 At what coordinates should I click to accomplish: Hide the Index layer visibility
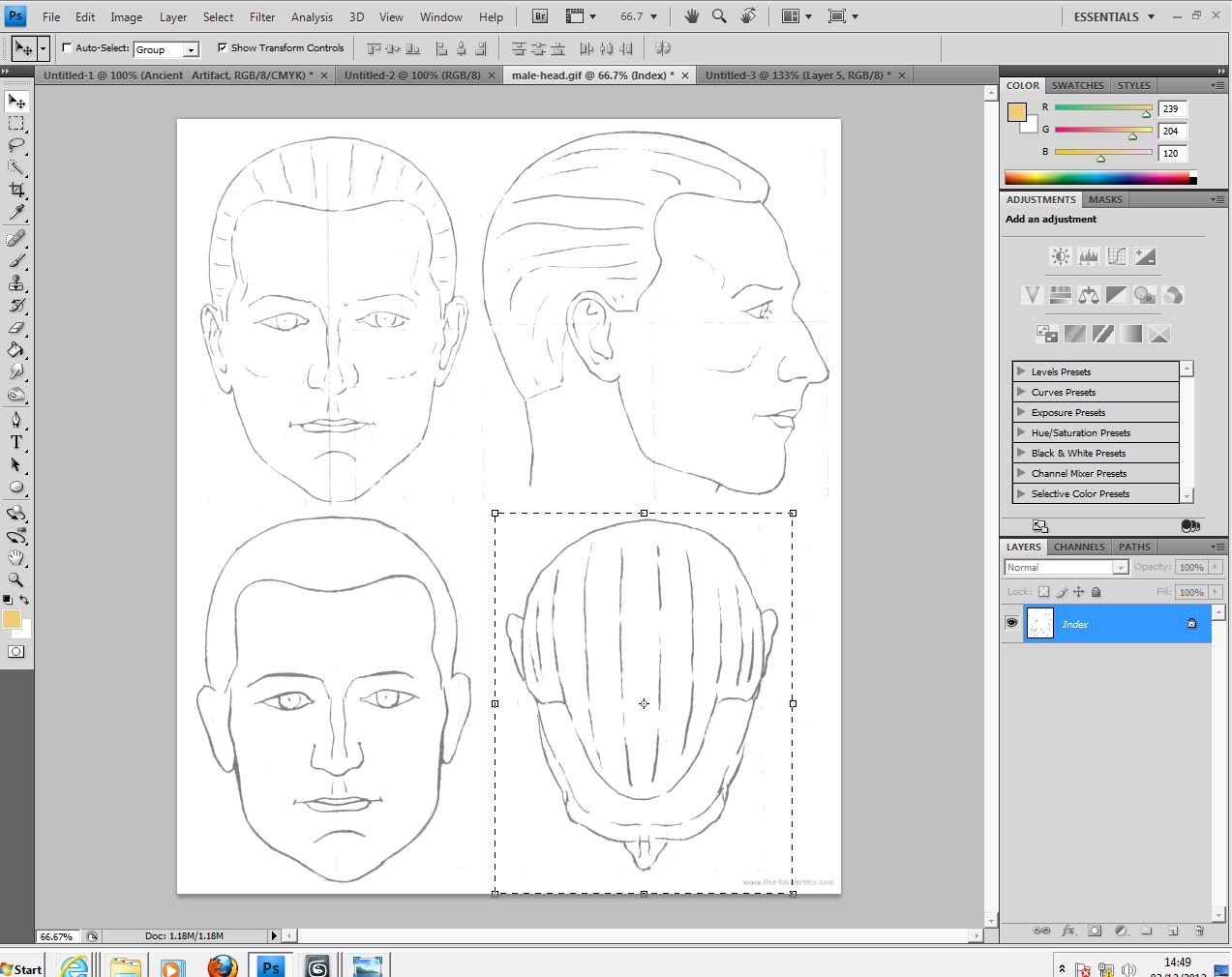point(1011,623)
